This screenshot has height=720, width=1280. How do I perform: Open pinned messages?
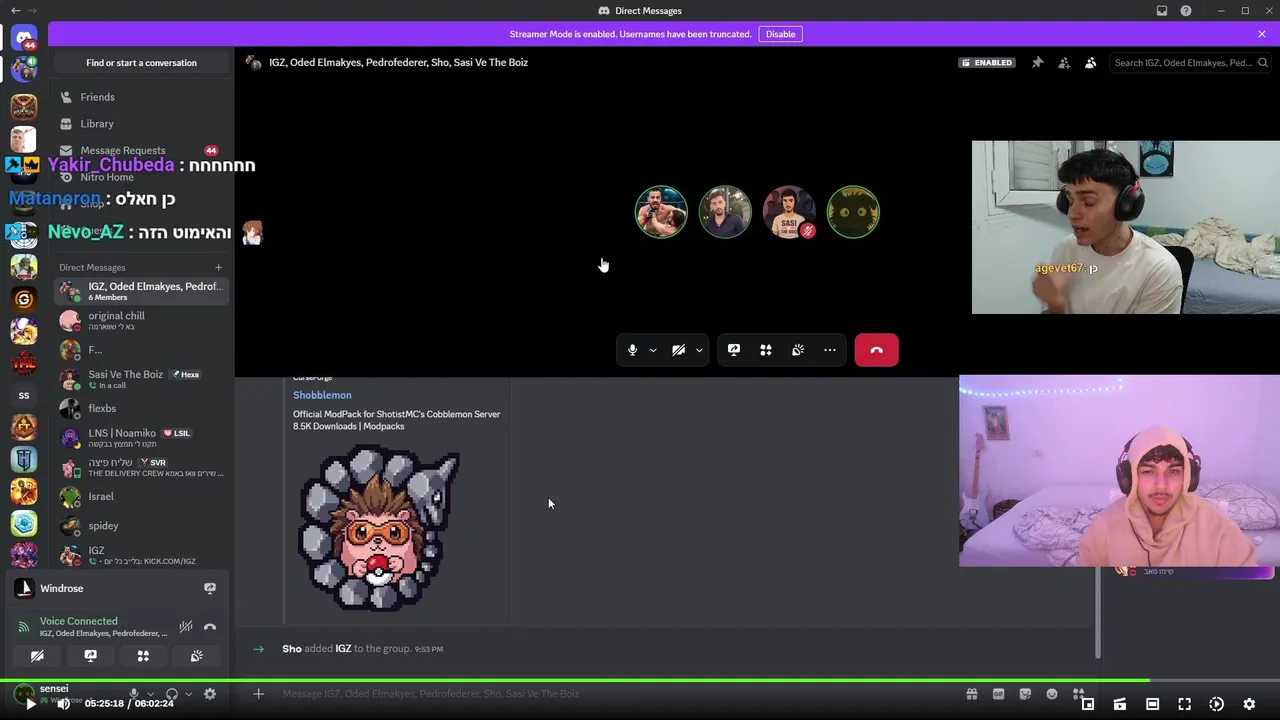(x=1037, y=62)
